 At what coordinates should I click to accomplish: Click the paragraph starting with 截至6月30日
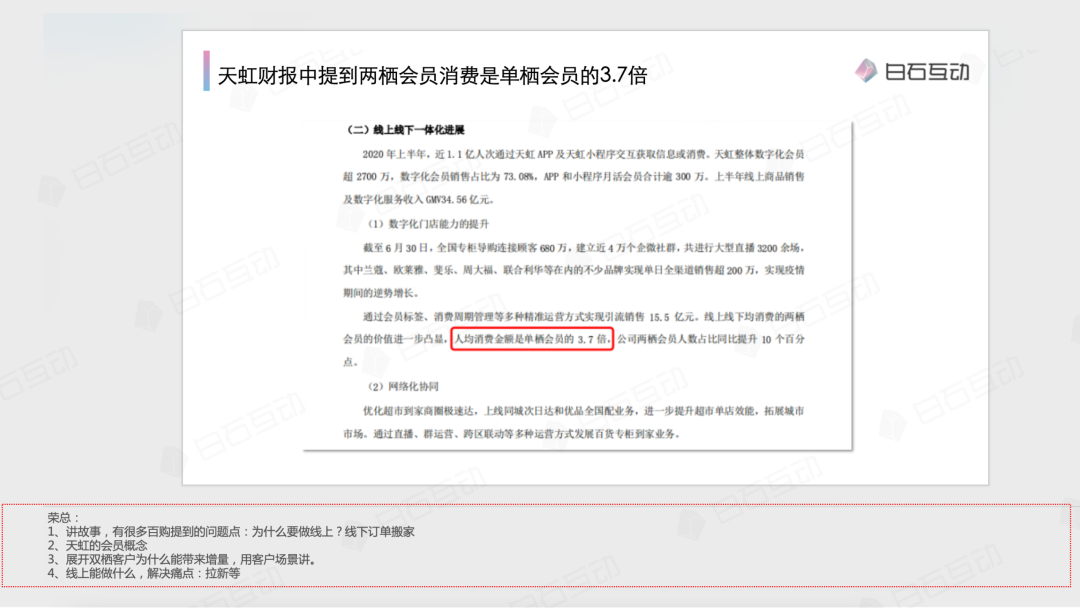pos(574,269)
